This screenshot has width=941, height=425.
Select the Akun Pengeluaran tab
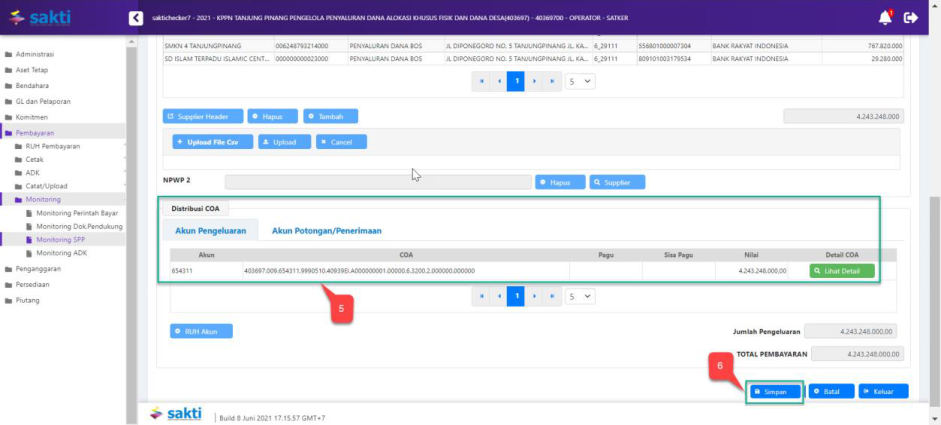210,230
